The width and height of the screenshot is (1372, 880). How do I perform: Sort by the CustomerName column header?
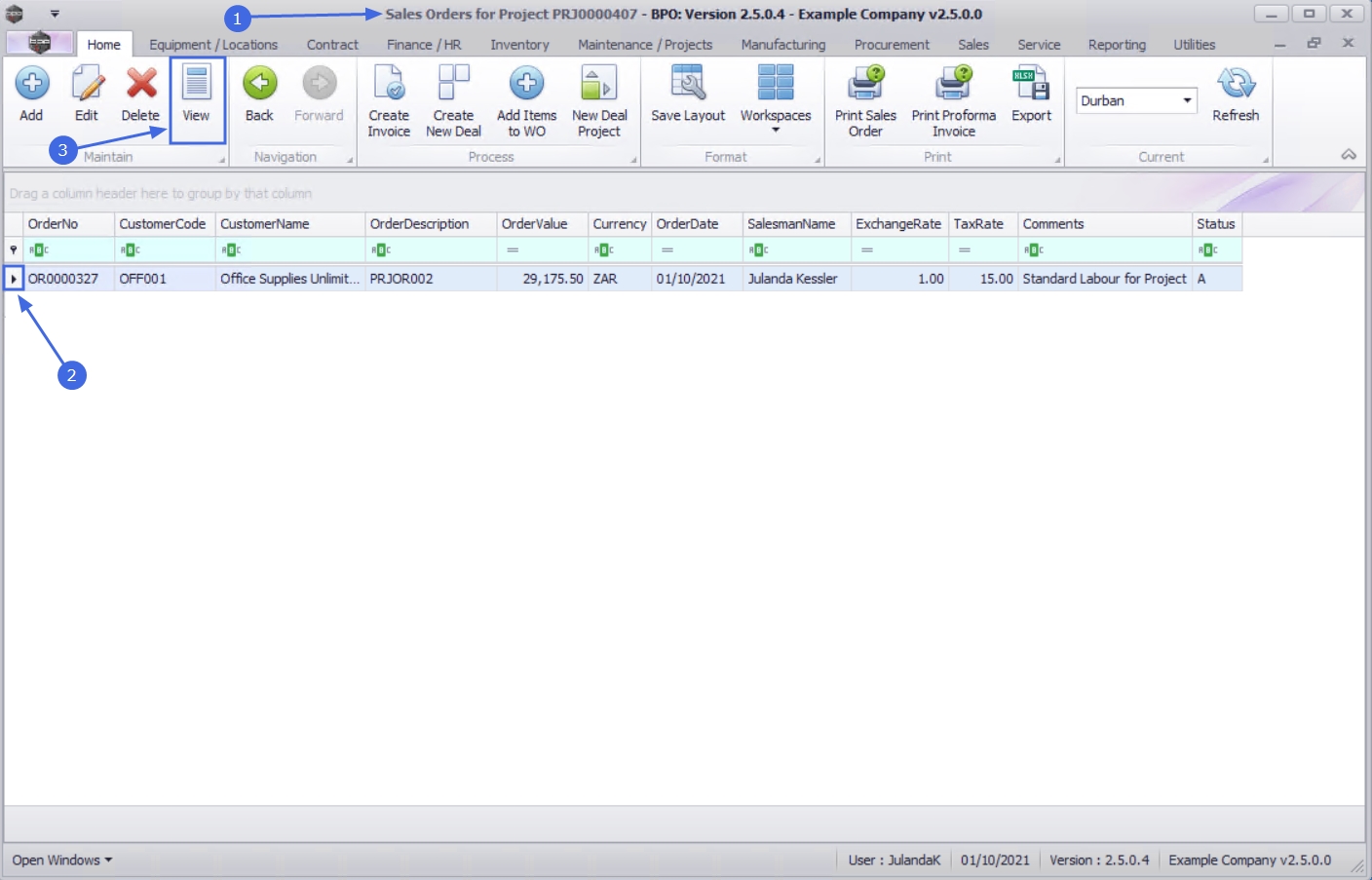point(290,224)
